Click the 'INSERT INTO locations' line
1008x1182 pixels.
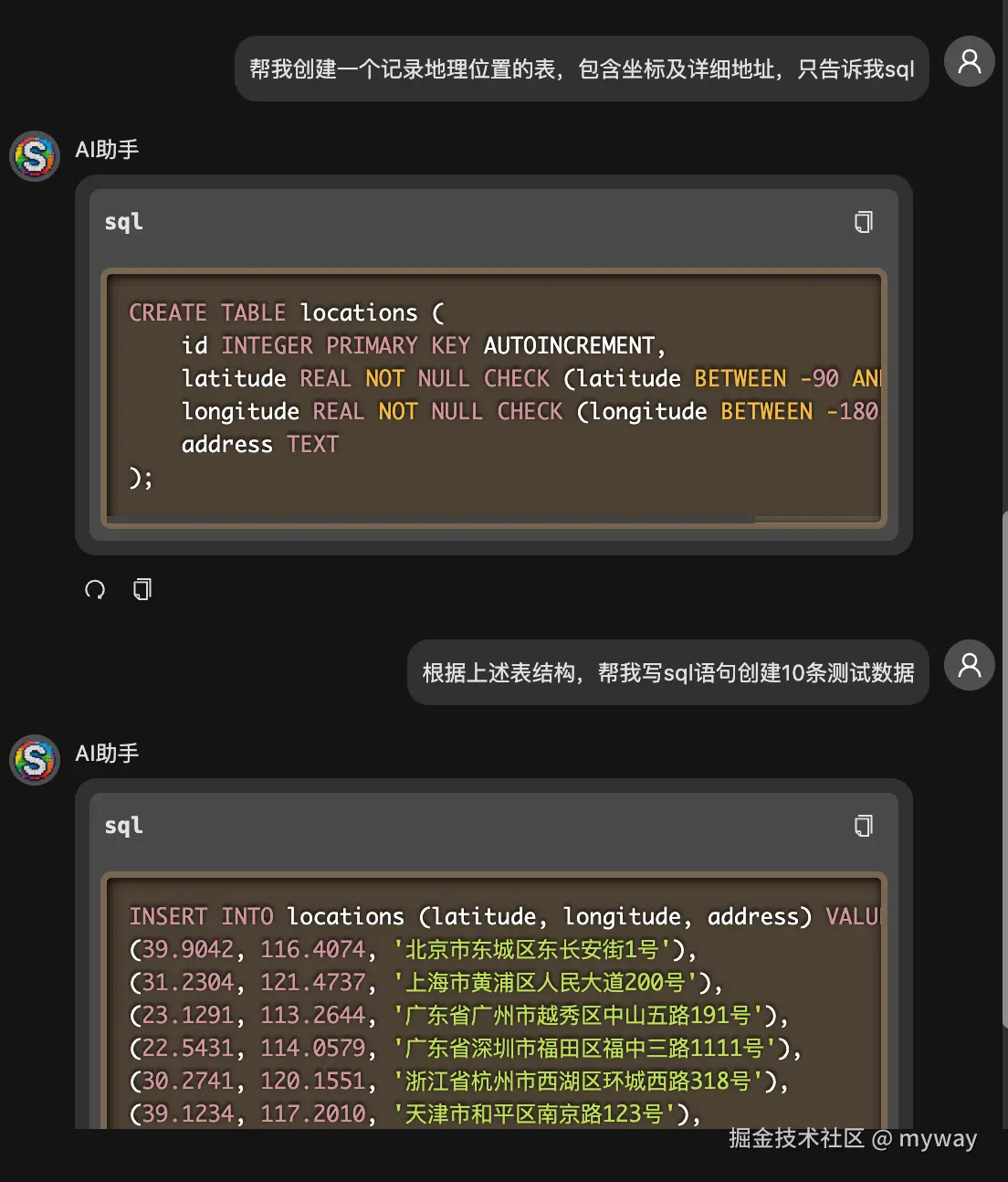[x=505, y=916]
